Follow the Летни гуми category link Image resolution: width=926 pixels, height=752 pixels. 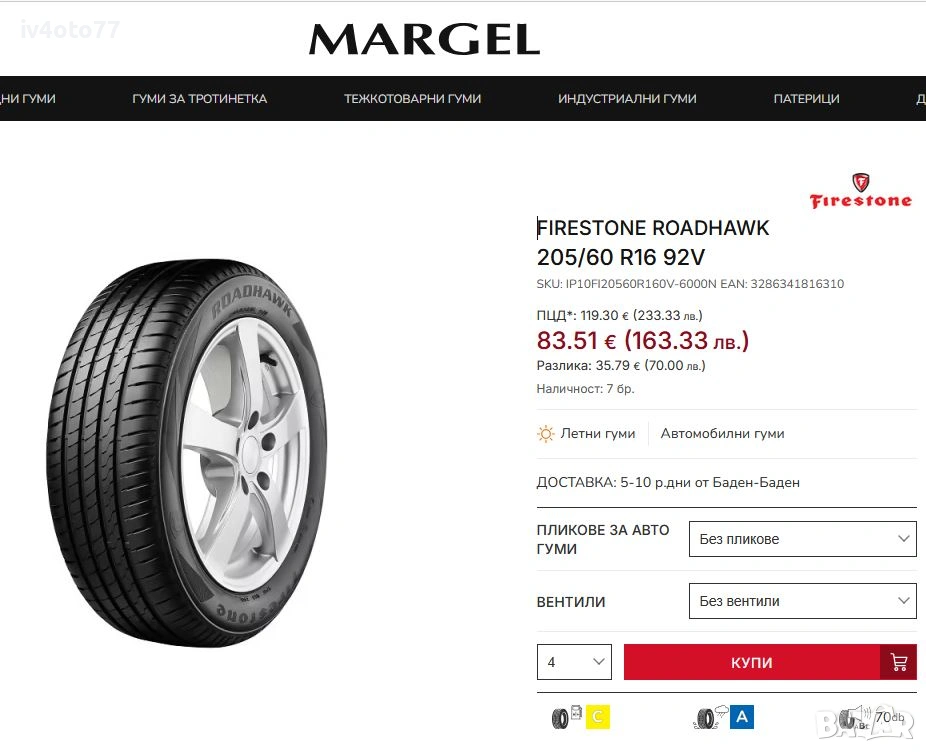(598, 434)
